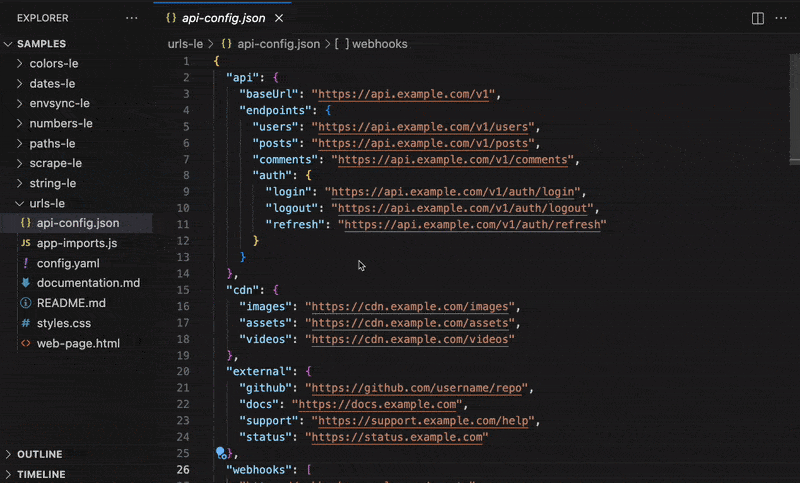Click the webhooks breadcrumb

coord(380,44)
